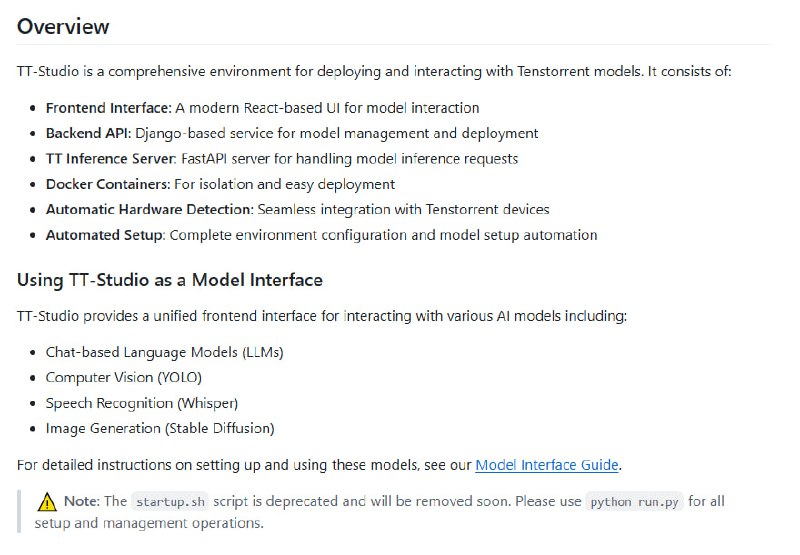Click the Automated Setup bold text
Image resolution: width=800 pixels, height=555 pixels.
tap(105, 235)
